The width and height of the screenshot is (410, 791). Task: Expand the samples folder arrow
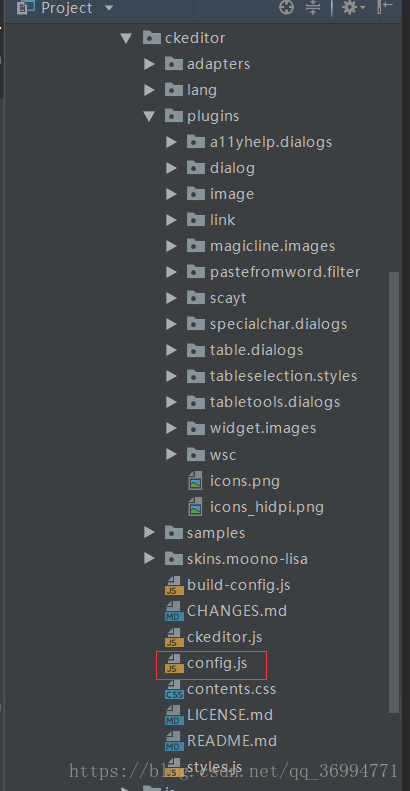pos(149,533)
